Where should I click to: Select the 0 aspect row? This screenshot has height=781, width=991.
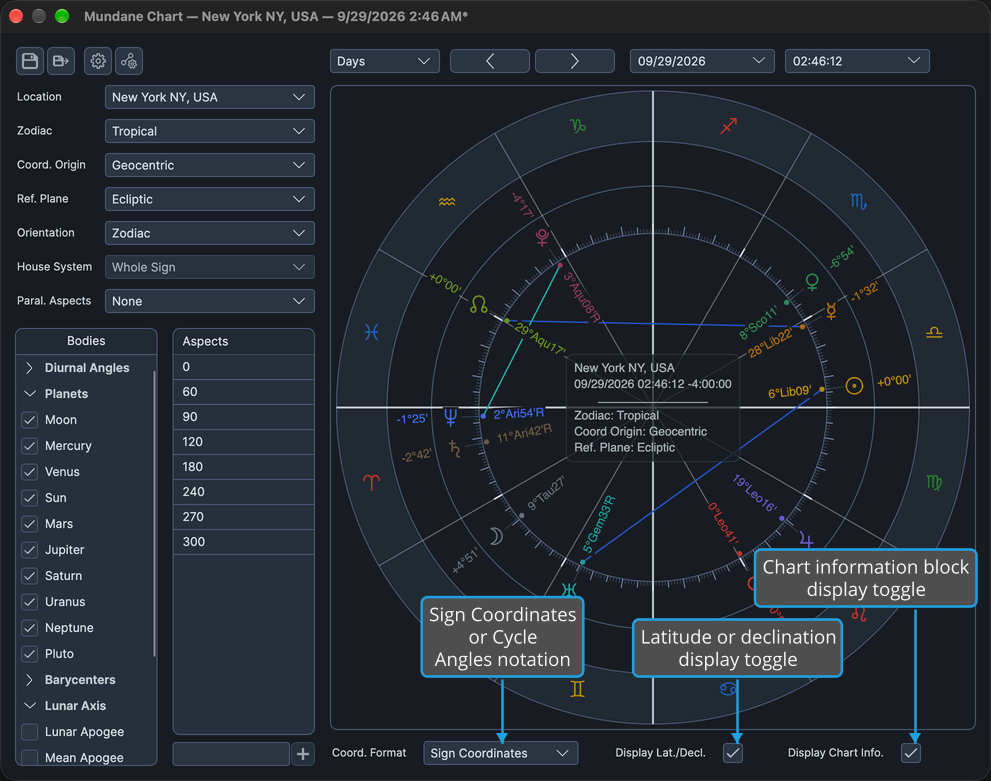point(243,367)
